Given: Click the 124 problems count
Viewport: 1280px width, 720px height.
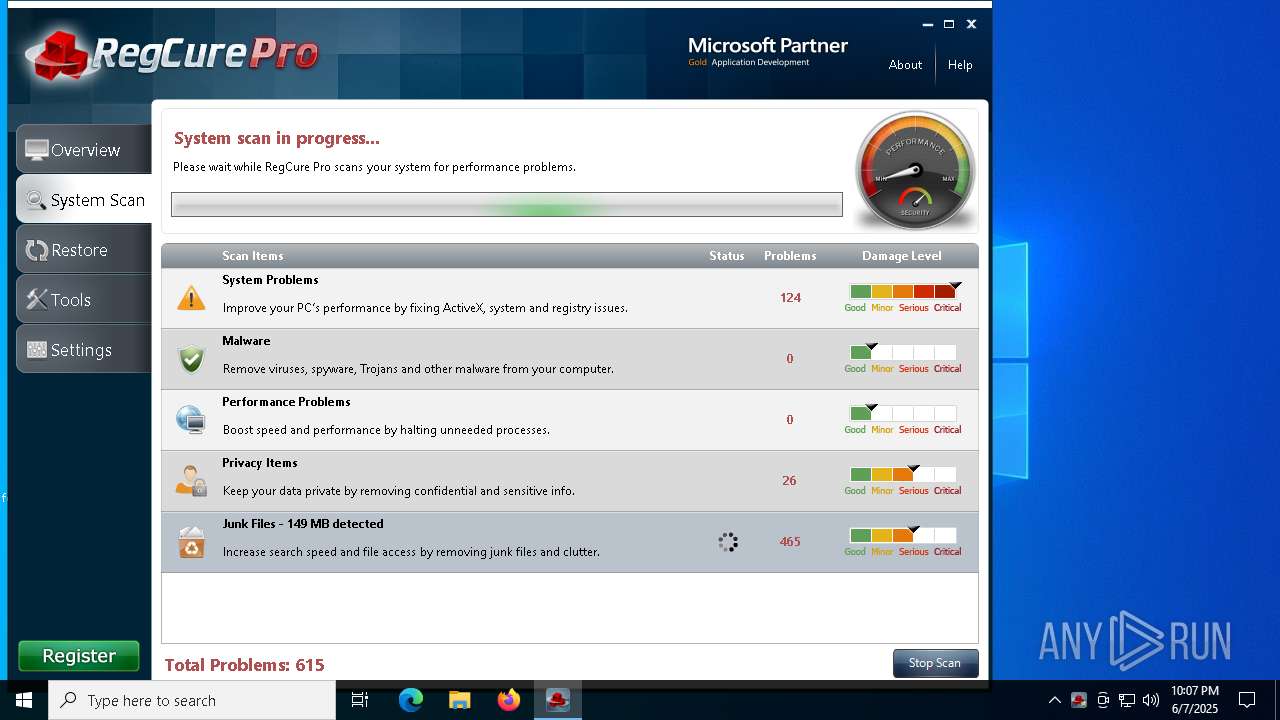Looking at the screenshot, I should pyautogui.click(x=790, y=298).
